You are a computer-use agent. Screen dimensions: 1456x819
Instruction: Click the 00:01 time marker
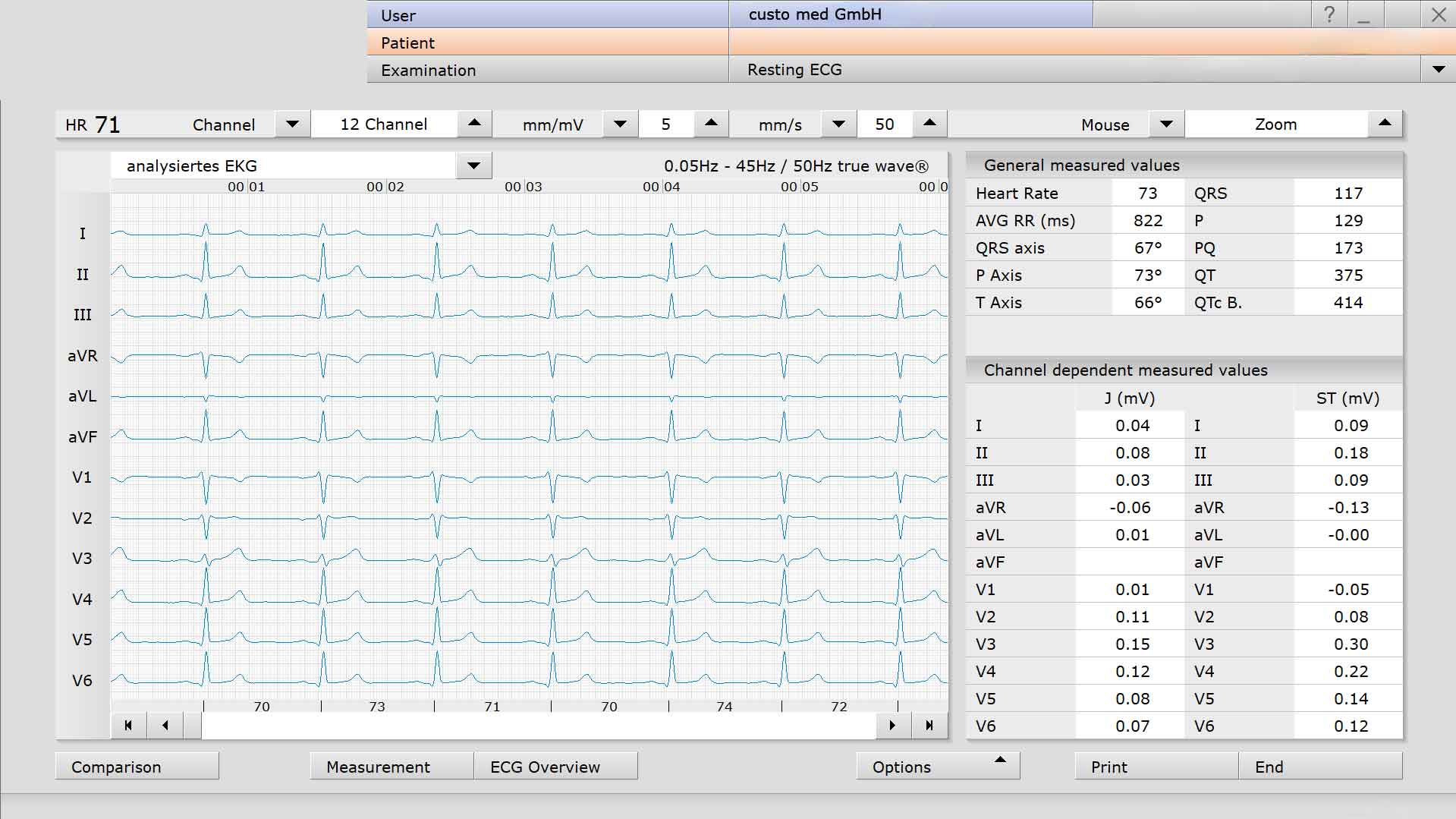pyautogui.click(x=247, y=187)
